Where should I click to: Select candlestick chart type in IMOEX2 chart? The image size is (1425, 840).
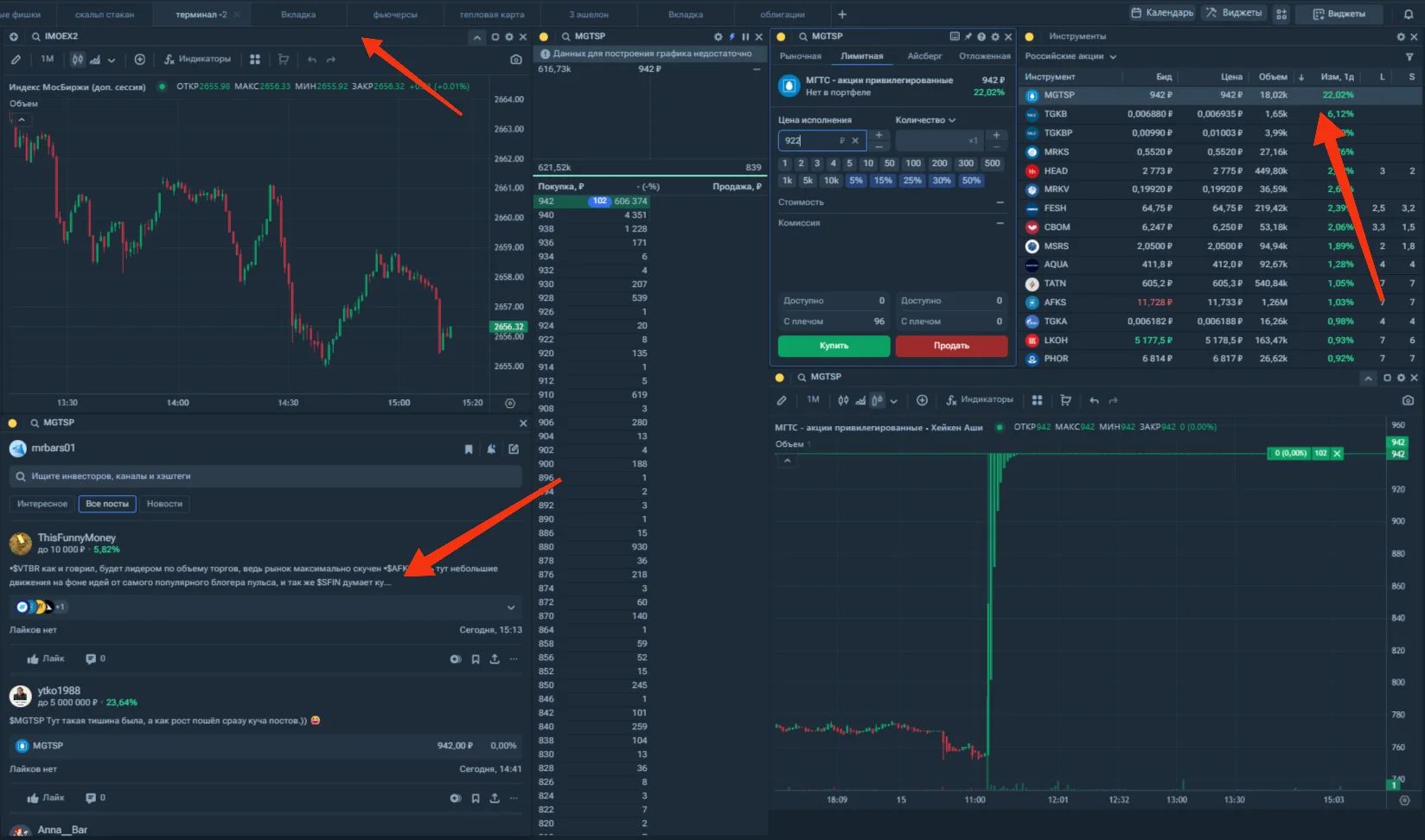pos(78,60)
